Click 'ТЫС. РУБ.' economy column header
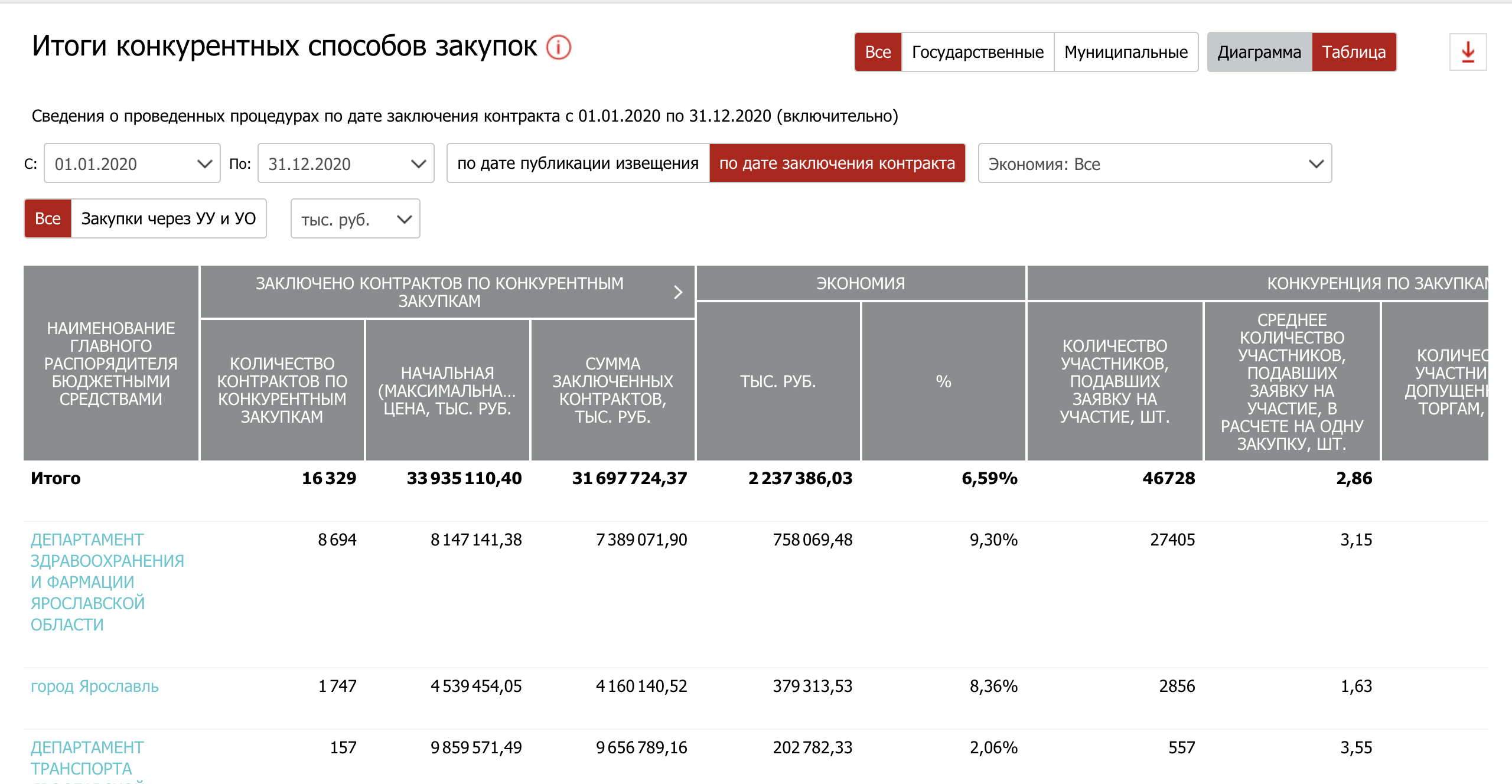This screenshot has width=1512, height=784. point(778,381)
